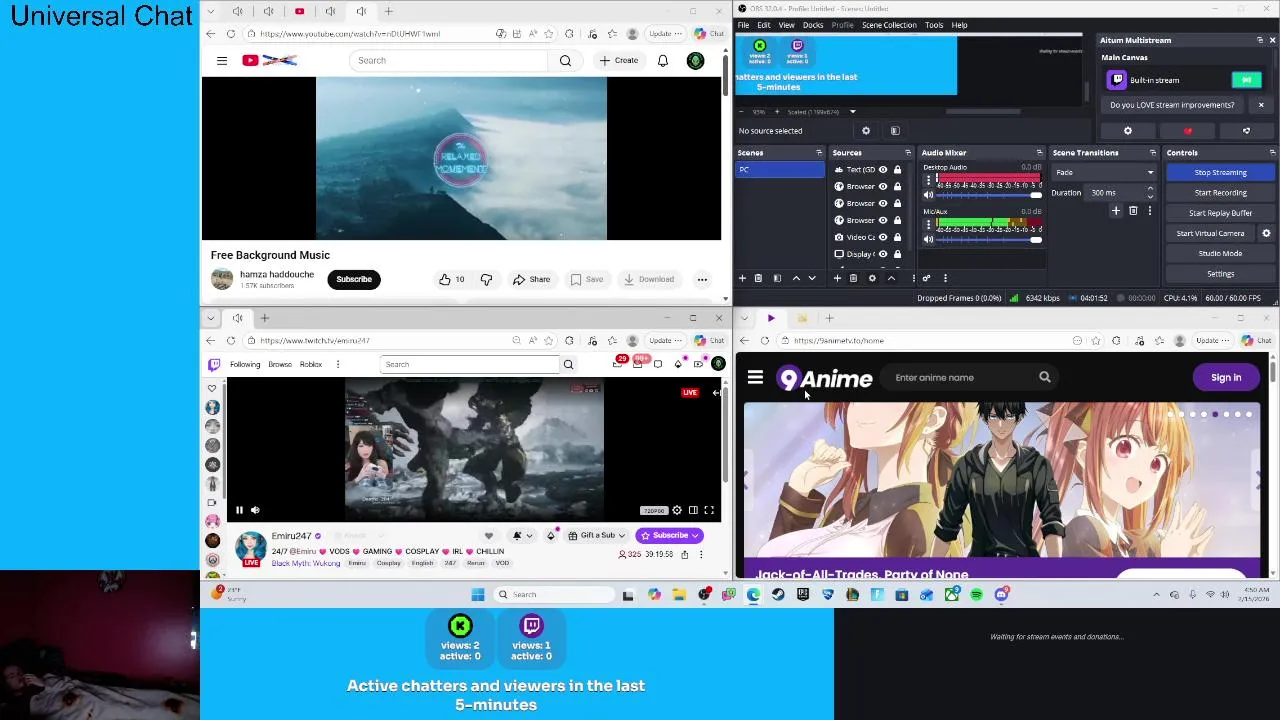
Task: Open YouTube notifications bell
Action: click(663, 61)
